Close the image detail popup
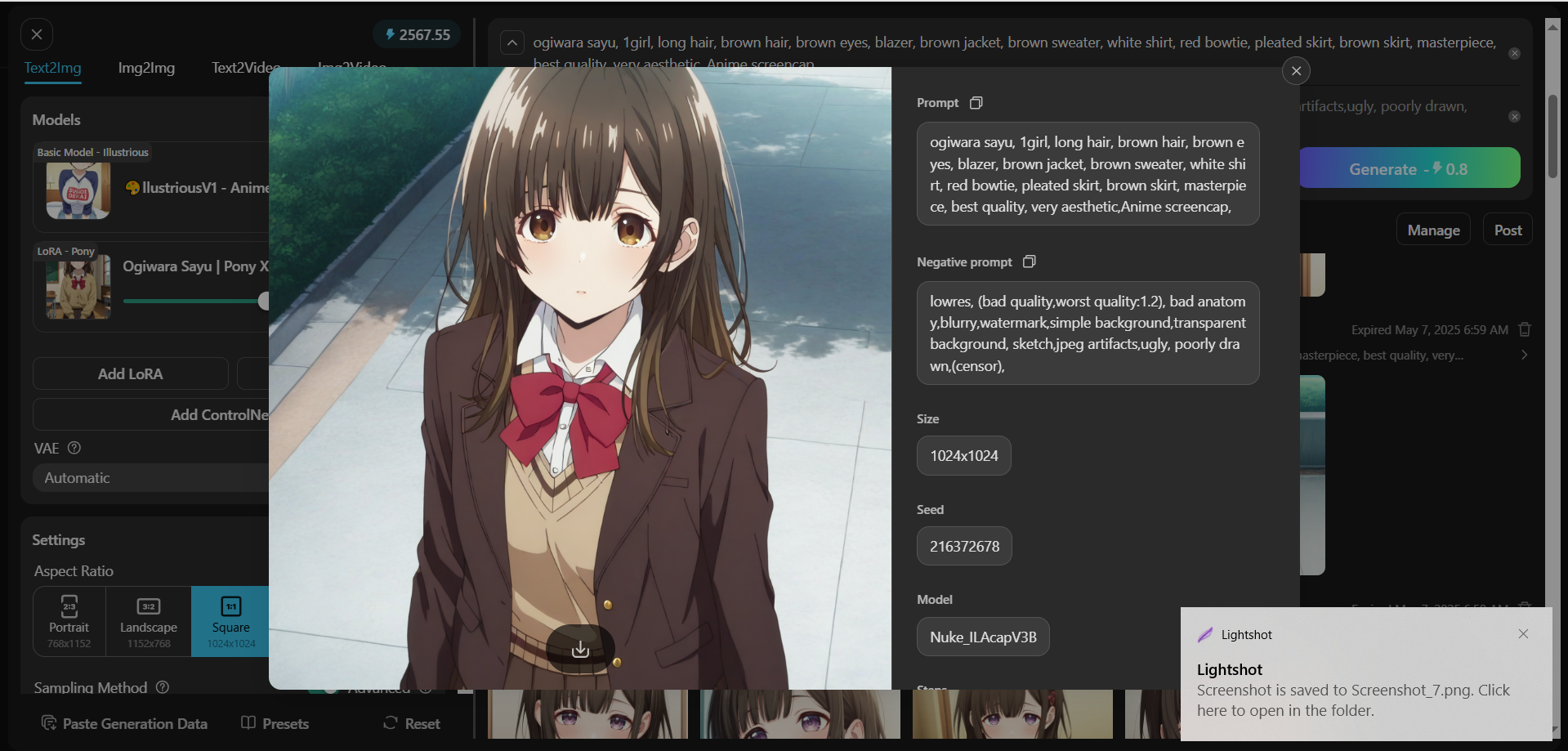The image size is (1568, 751). [x=1296, y=71]
